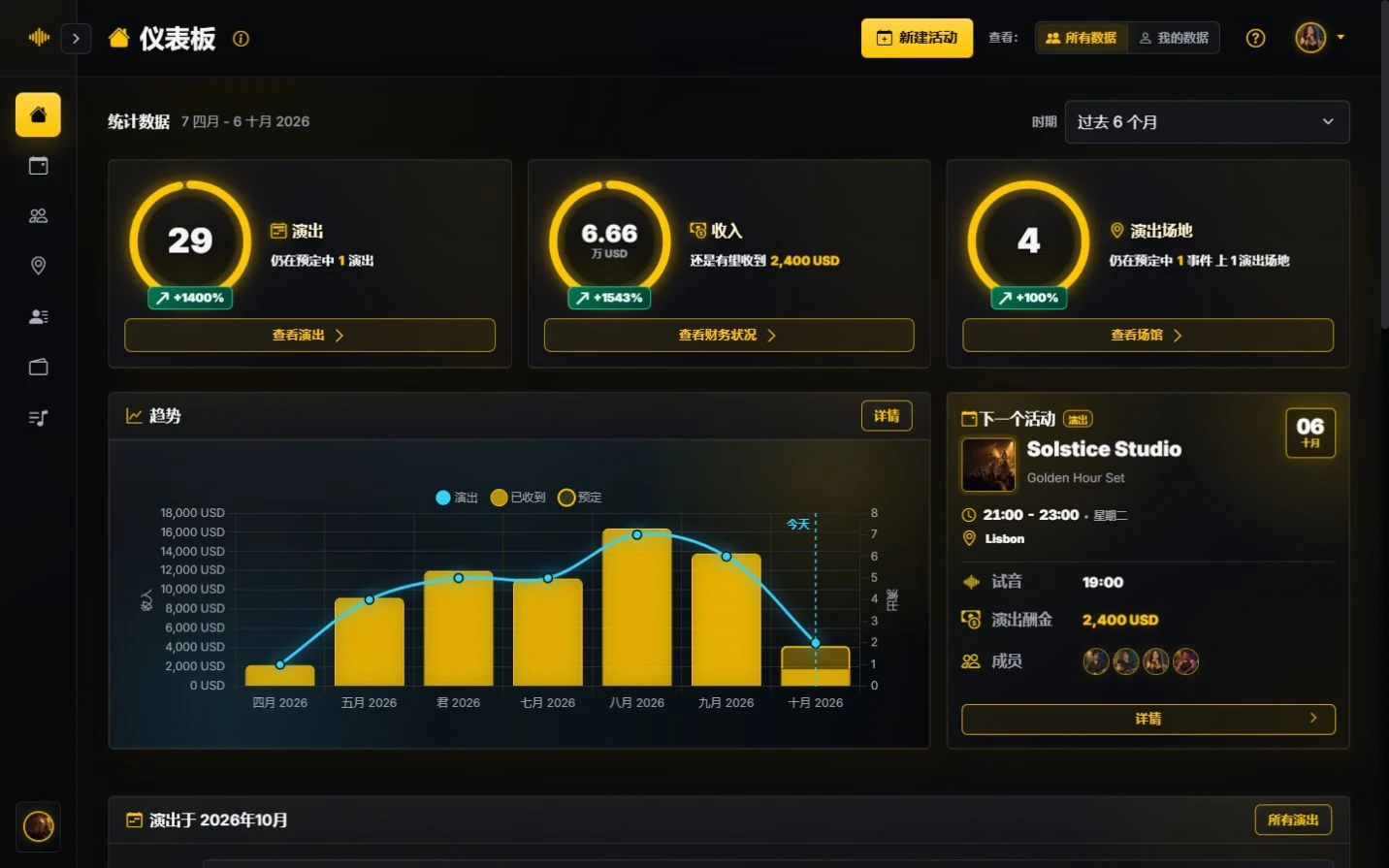
Task: Open the 过去 6 个月 period dropdown
Action: coord(1207,122)
